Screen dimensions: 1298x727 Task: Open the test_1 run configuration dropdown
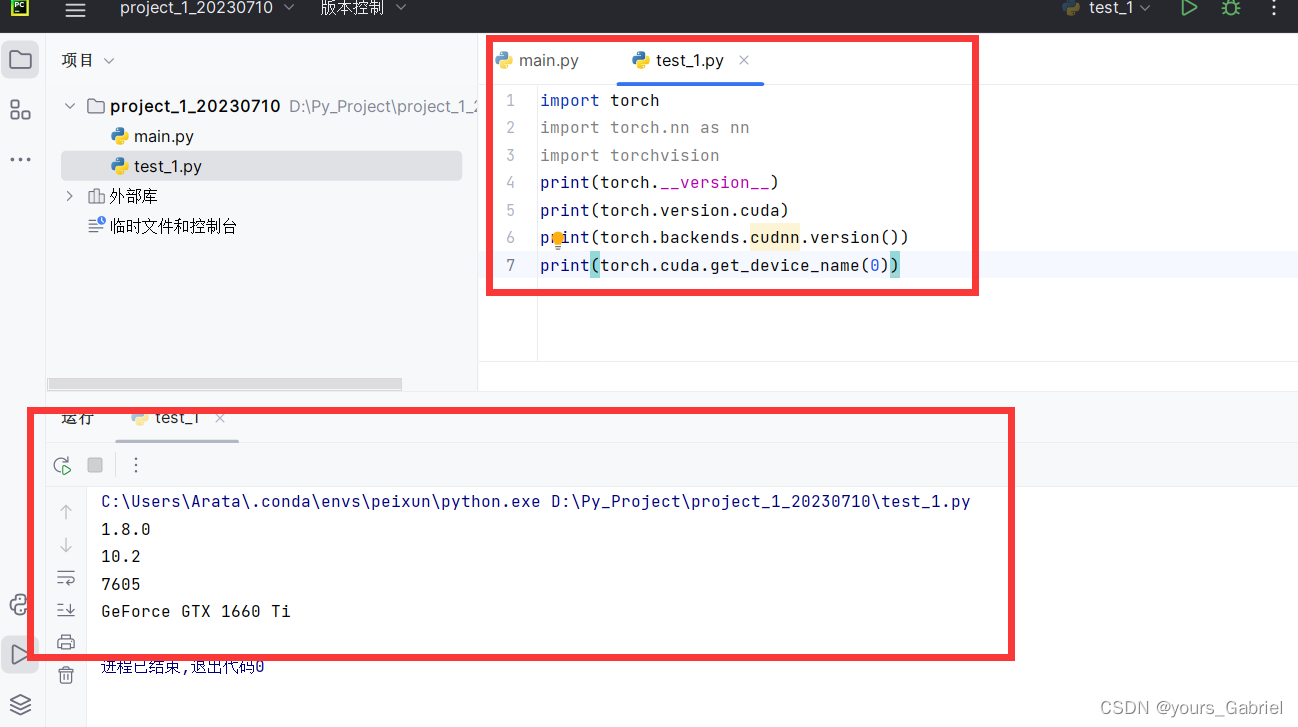(x=1107, y=8)
